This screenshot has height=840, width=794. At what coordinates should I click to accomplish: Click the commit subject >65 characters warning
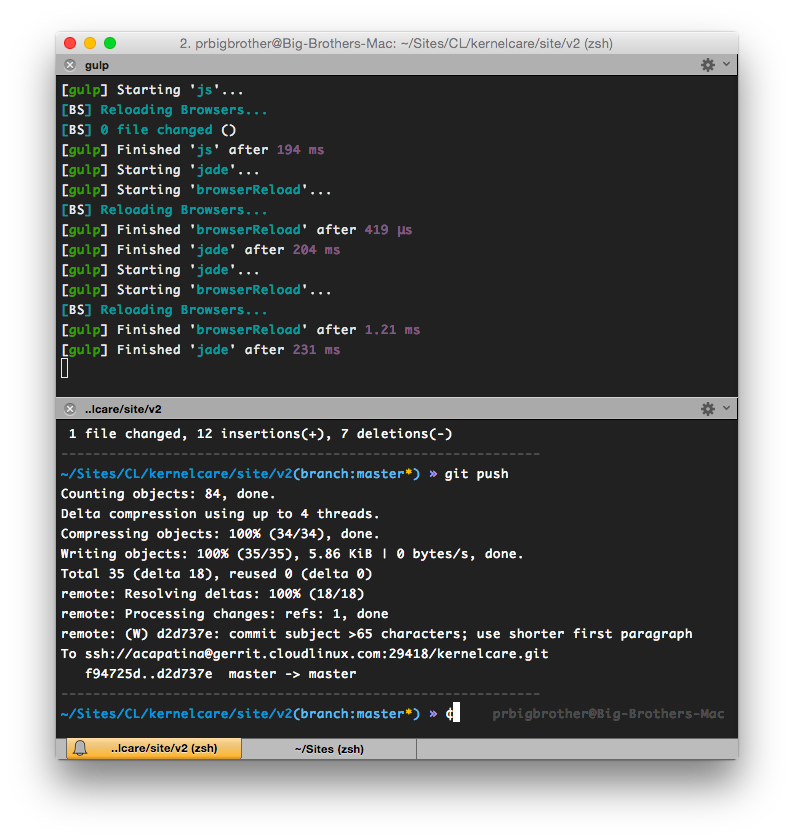[377, 634]
